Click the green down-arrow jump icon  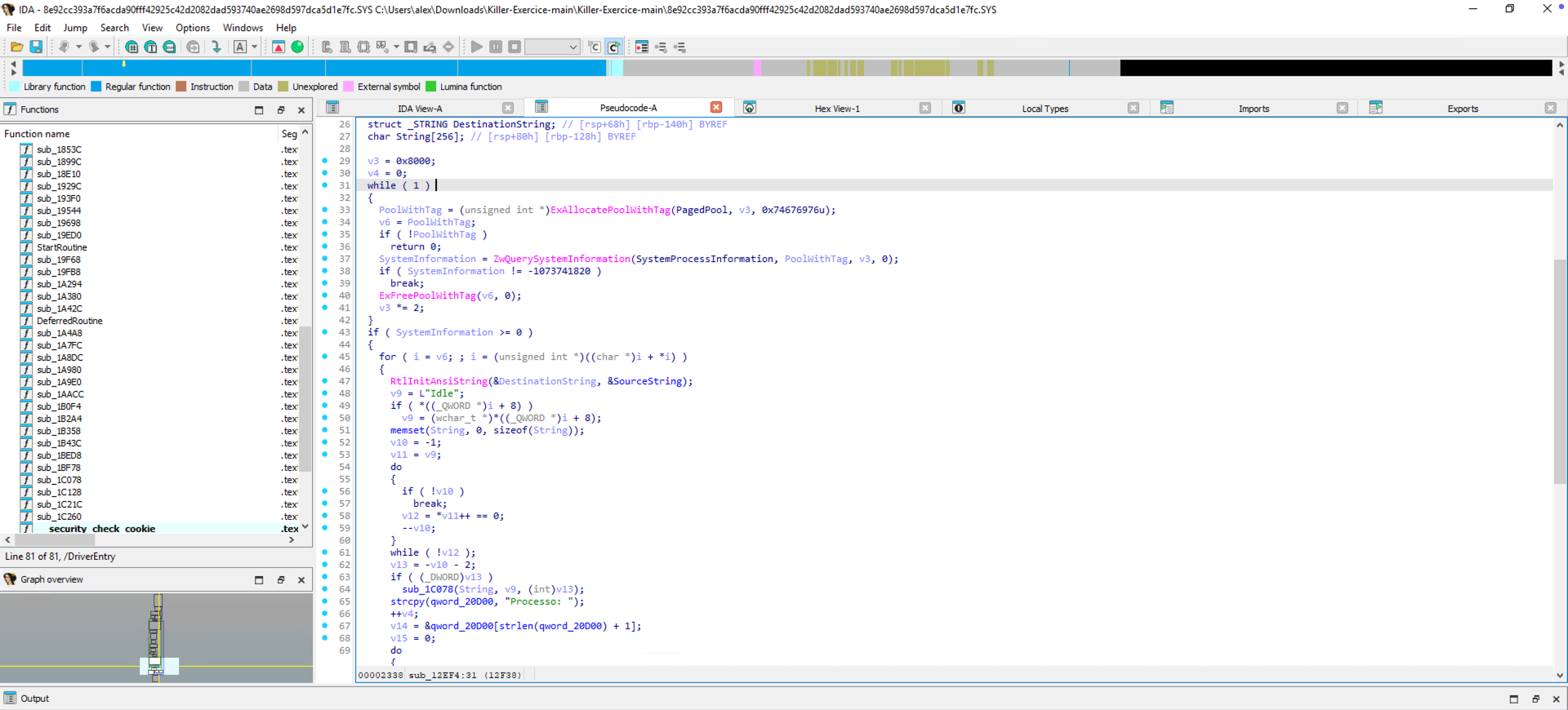[x=216, y=47]
